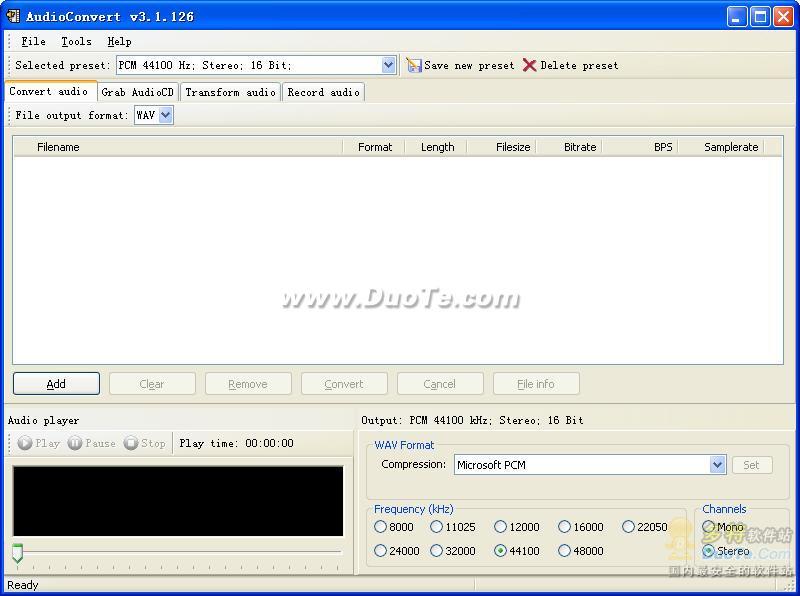The height and width of the screenshot is (596, 800).
Task: Click the Stop icon in Audio player
Action: click(x=131, y=443)
